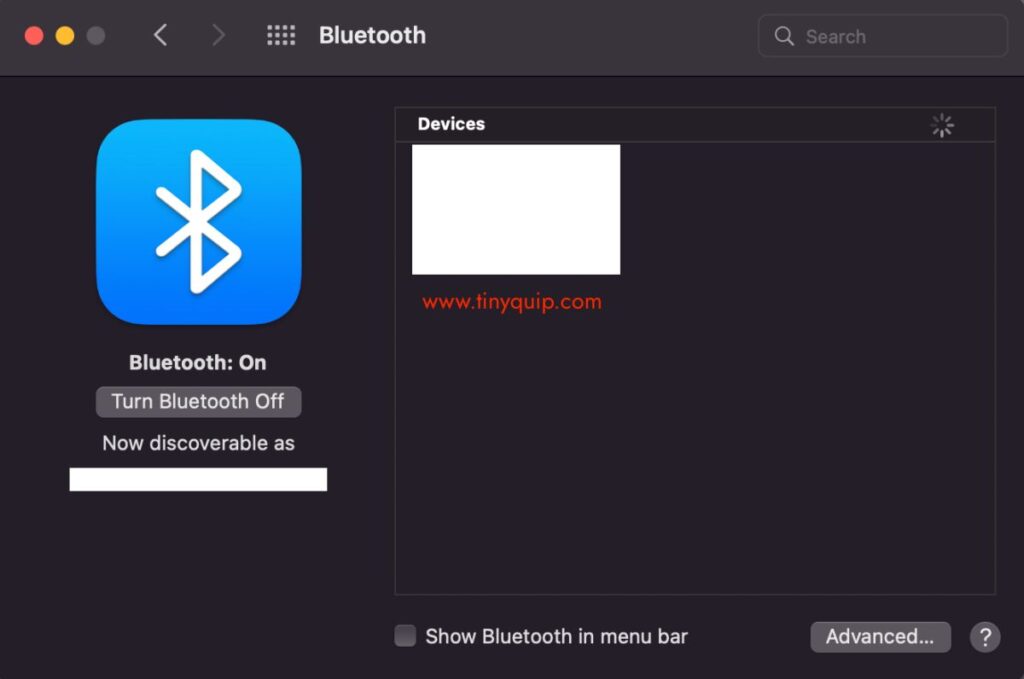
Task: Click the Bluetooth: On status text
Action: pos(198,362)
